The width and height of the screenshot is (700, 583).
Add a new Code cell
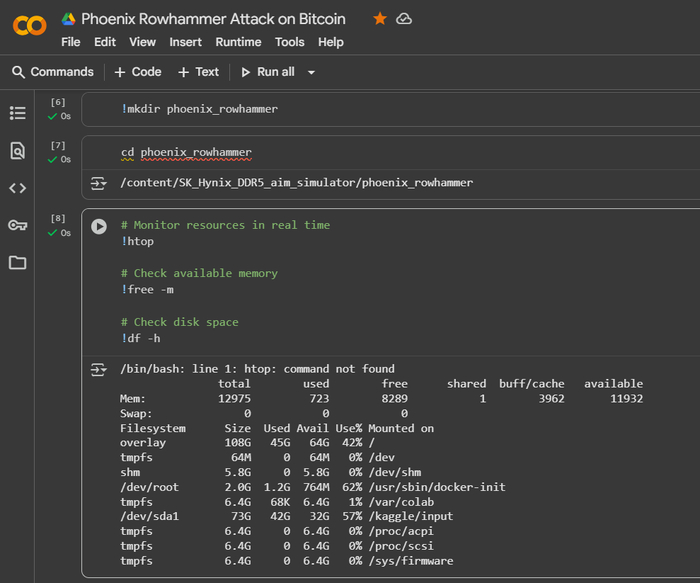(x=137, y=72)
